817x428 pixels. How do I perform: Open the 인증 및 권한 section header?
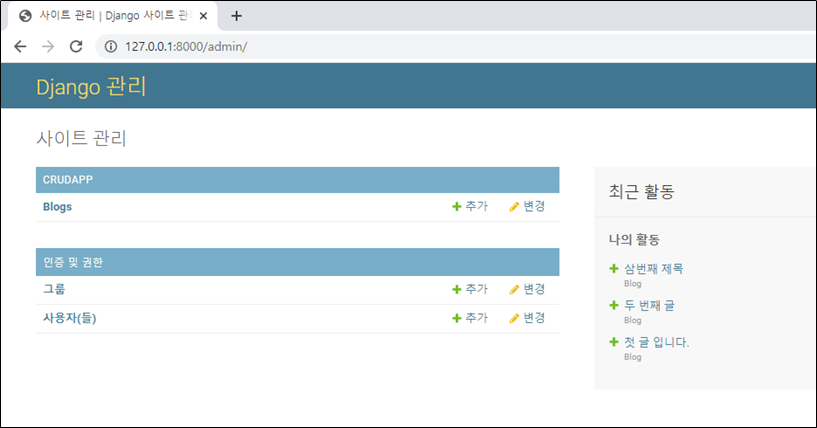pos(73,262)
